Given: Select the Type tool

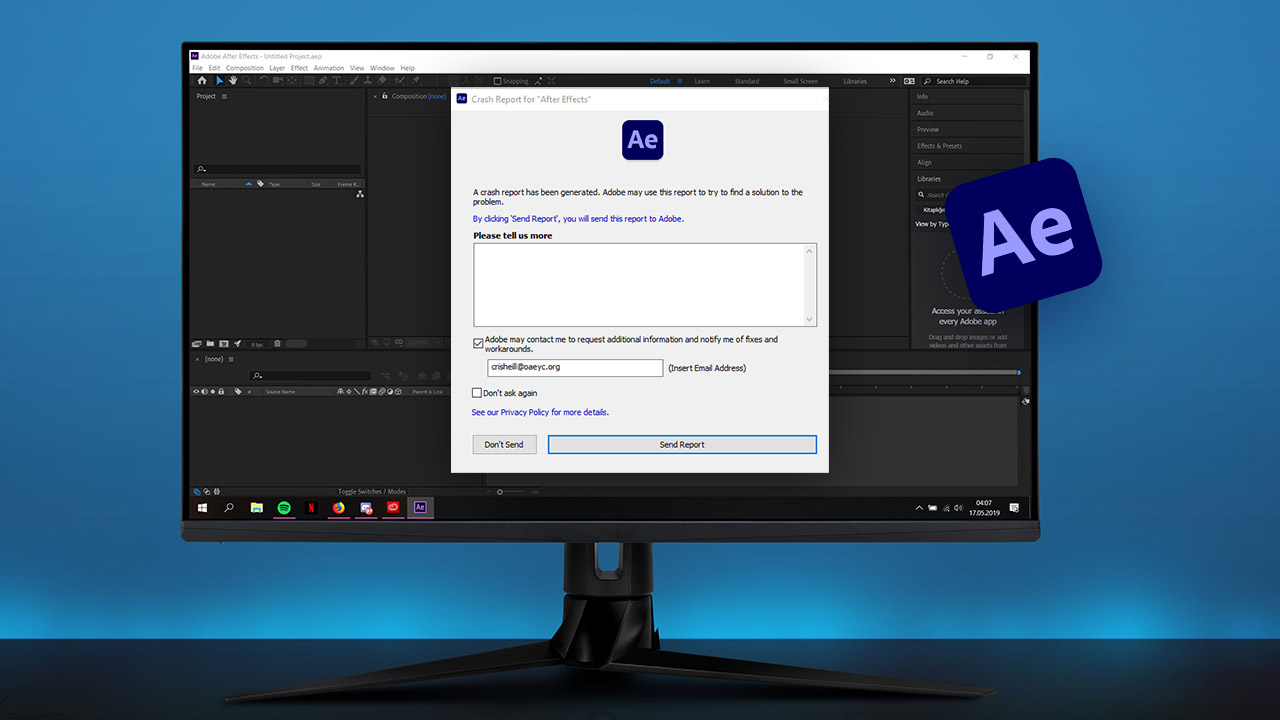Looking at the screenshot, I should 337,80.
